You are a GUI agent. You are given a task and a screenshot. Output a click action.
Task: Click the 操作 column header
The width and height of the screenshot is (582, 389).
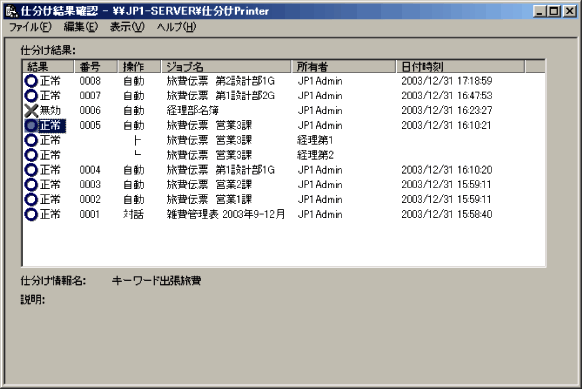(x=140, y=67)
